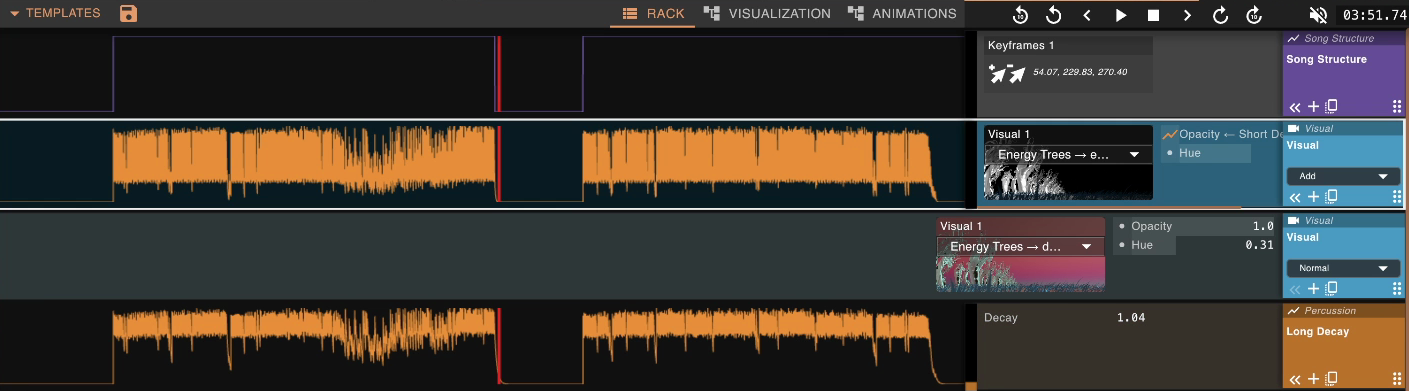Step backward one frame
The width and height of the screenshot is (1409, 391).
coord(1087,15)
